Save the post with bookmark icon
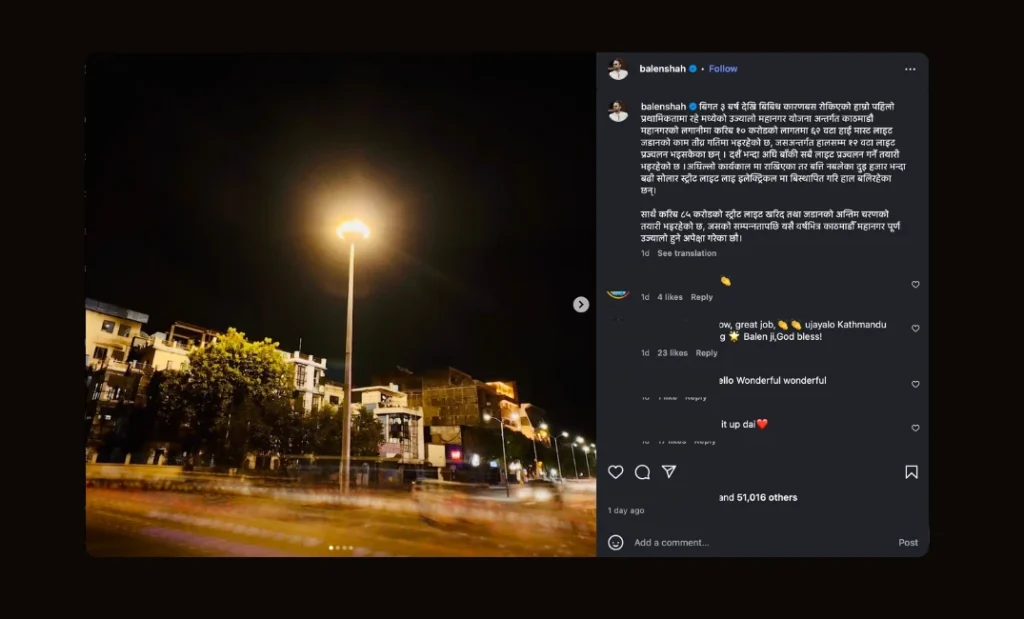The height and width of the screenshot is (619, 1024). (x=911, y=472)
